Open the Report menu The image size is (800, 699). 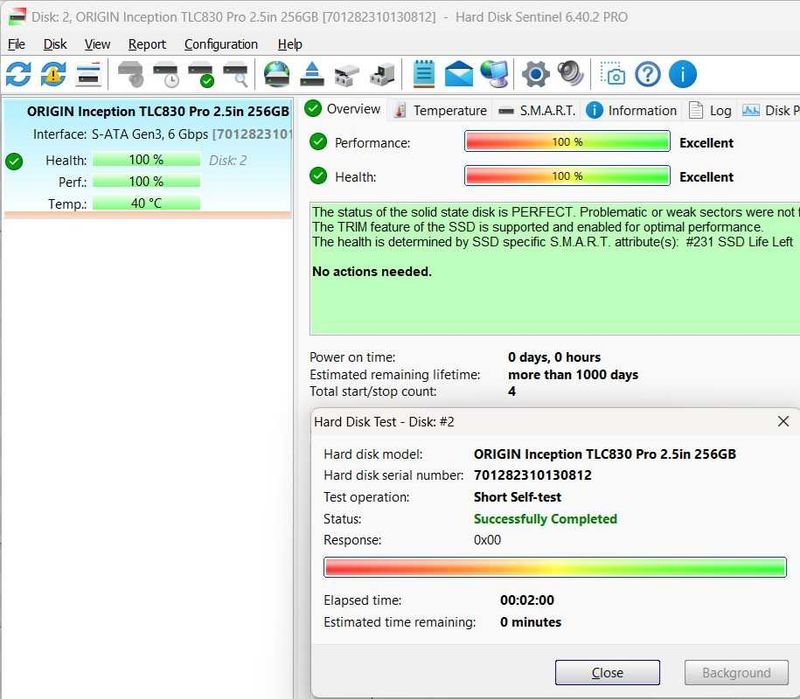click(147, 44)
